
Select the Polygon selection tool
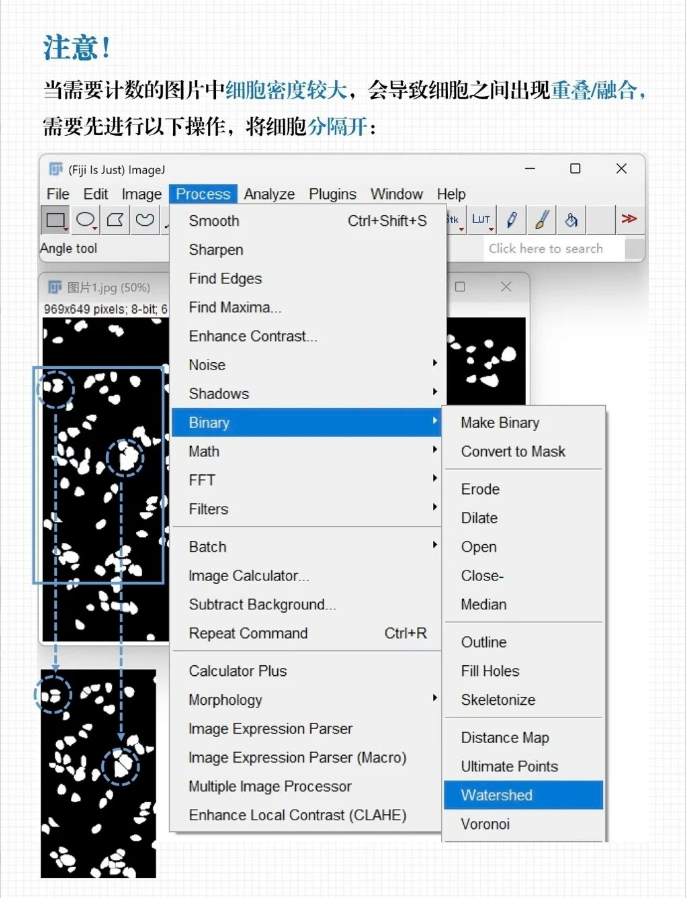point(116,220)
